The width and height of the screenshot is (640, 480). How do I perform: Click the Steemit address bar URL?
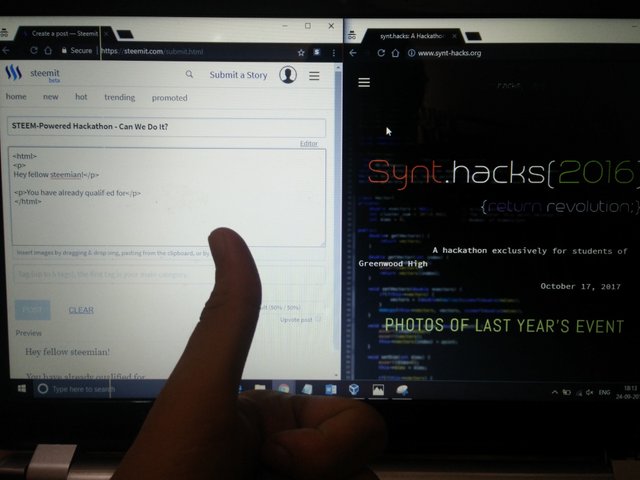[x=152, y=51]
